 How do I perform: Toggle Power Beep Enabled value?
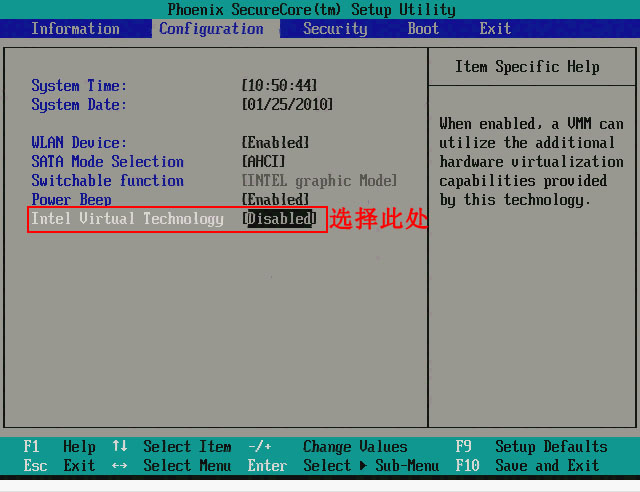point(276,200)
